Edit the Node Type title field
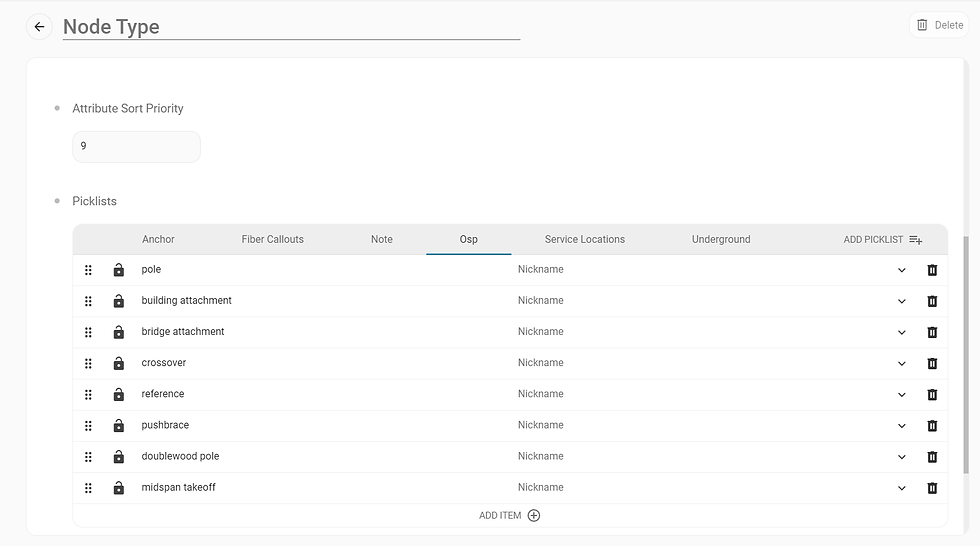 (291, 27)
